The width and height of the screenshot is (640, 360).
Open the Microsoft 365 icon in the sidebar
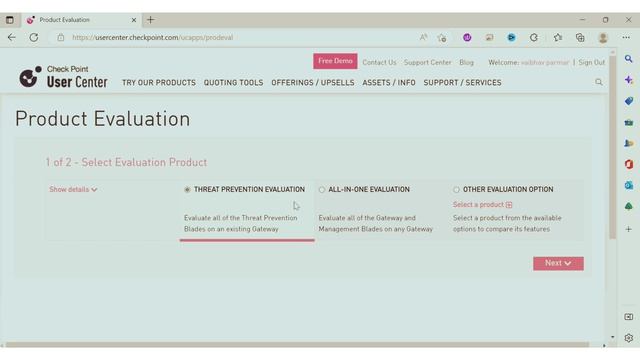click(629, 164)
